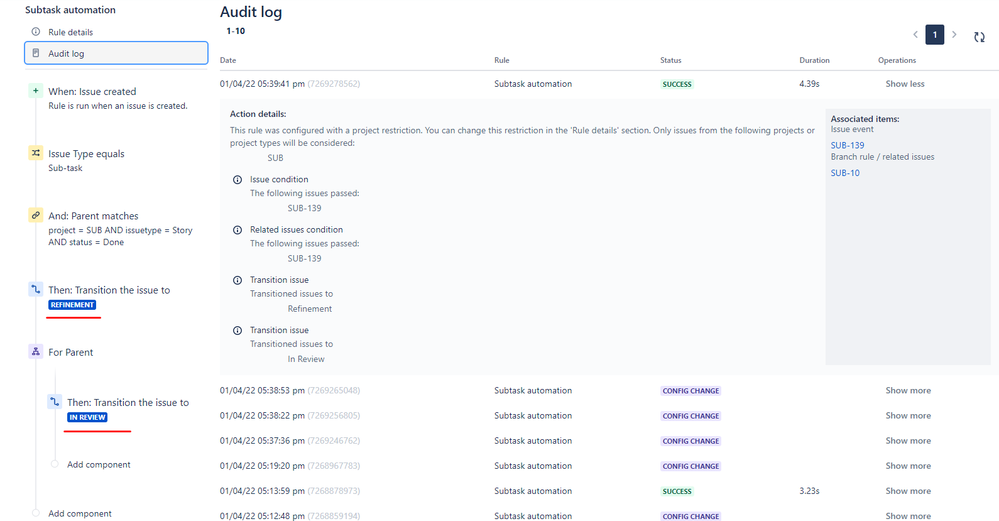Click the Subtask automation sidebar title

[x=70, y=10]
